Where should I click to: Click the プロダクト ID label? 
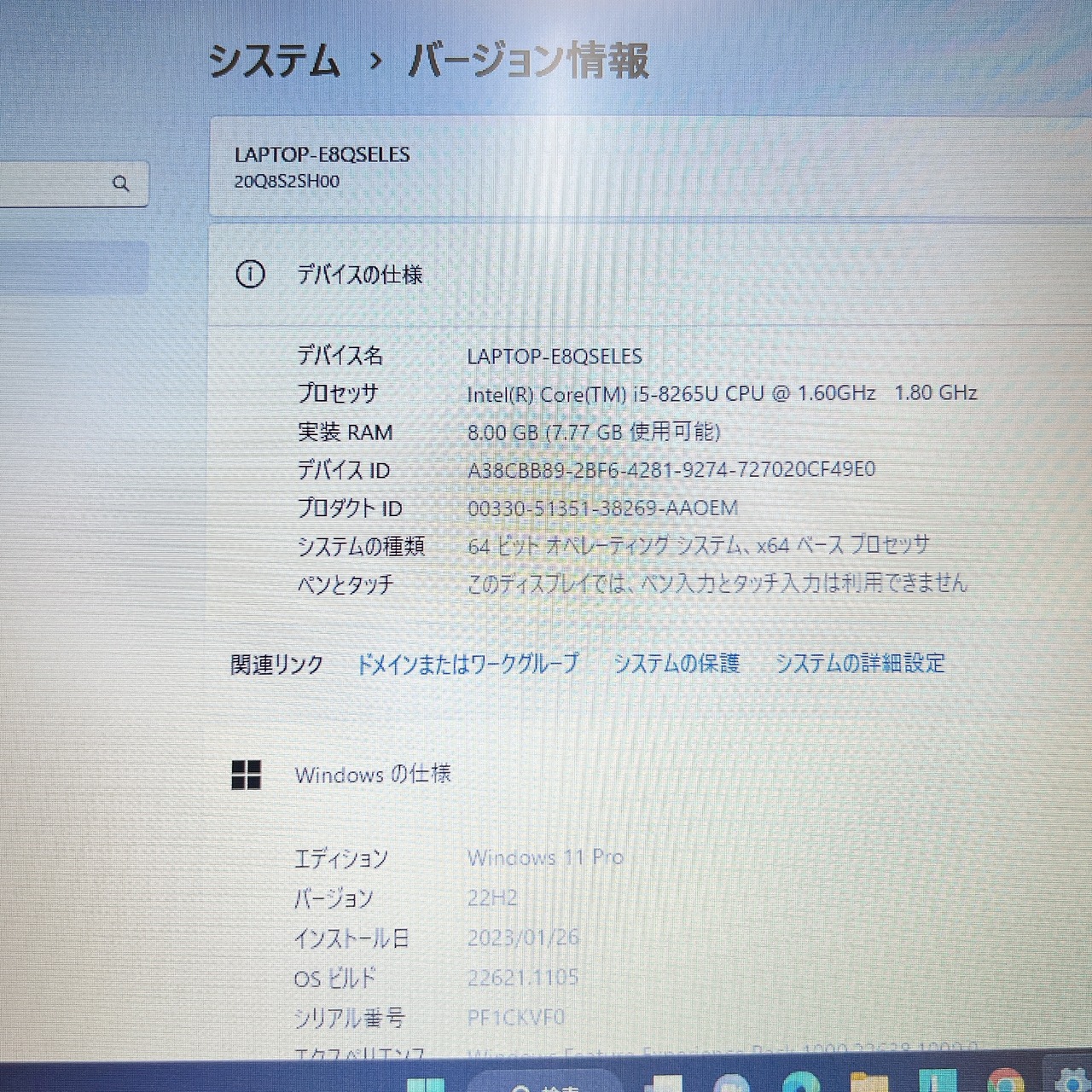coord(349,508)
